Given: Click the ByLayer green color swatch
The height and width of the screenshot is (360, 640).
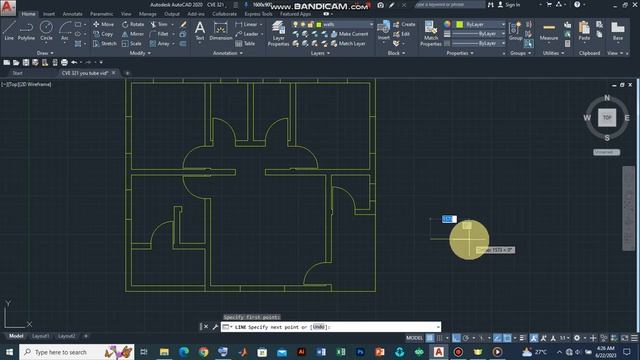Looking at the screenshot, I should [x=459, y=24].
